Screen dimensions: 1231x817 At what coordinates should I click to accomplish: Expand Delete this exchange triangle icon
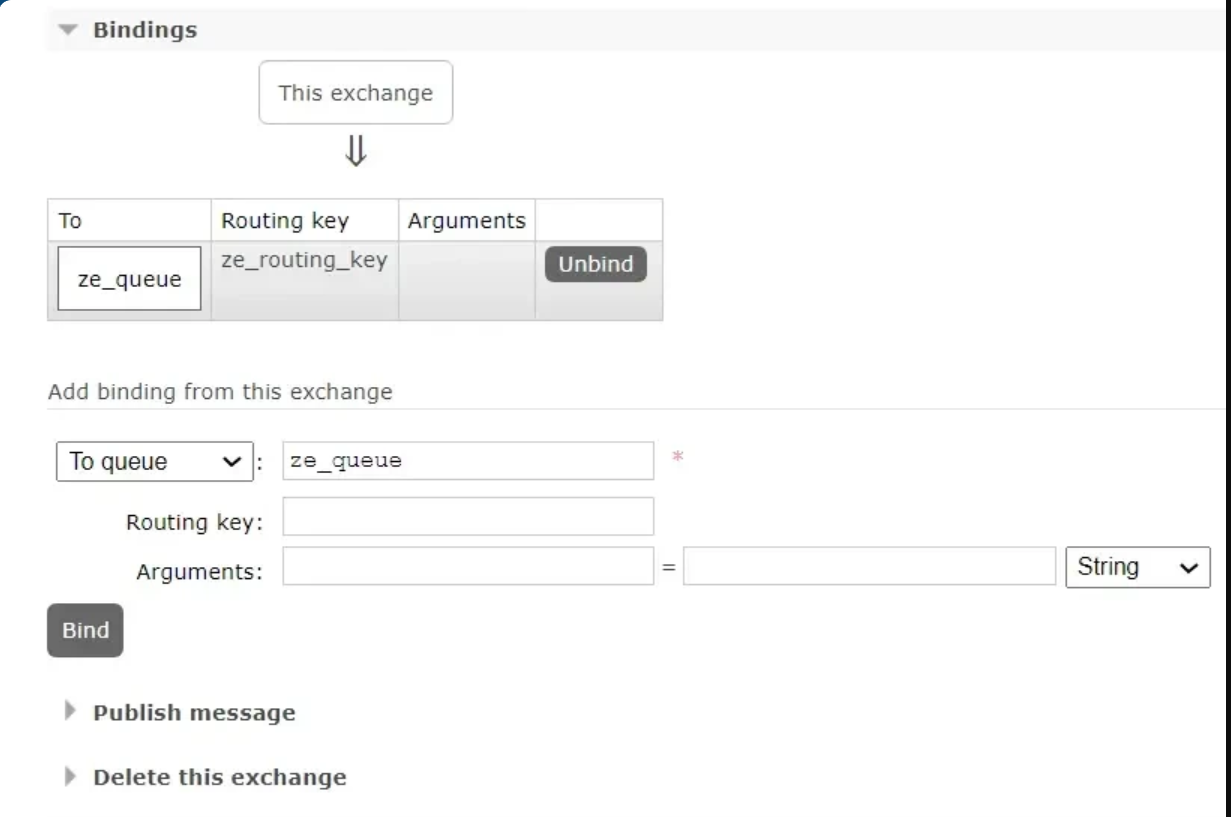click(x=70, y=776)
